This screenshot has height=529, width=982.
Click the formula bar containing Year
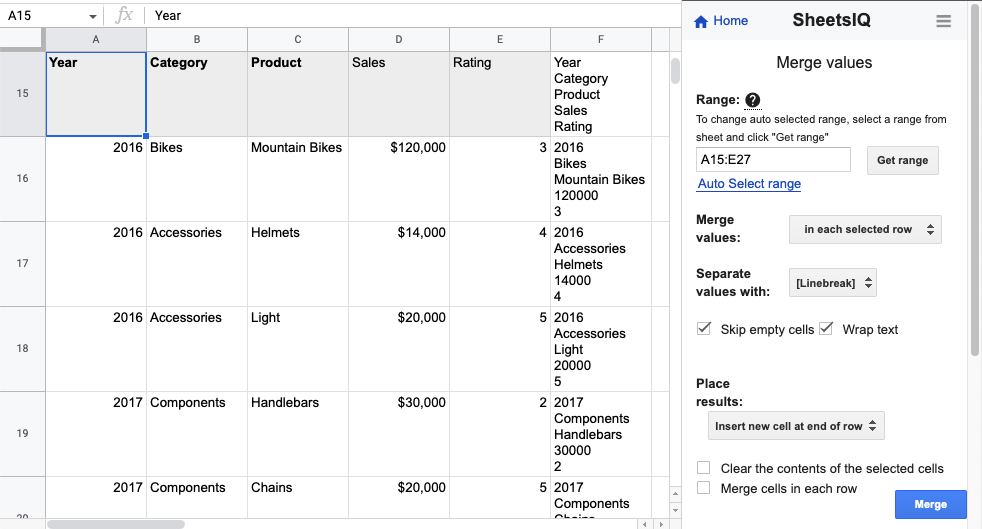point(413,16)
